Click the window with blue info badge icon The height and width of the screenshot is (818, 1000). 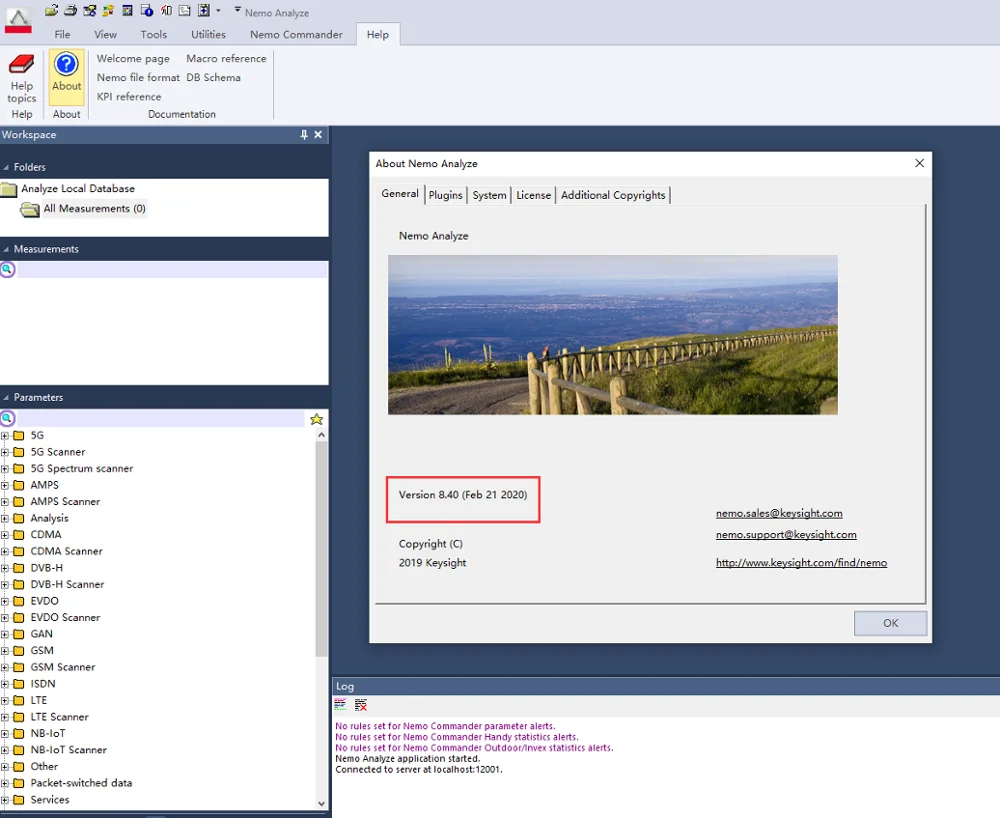click(147, 10)
